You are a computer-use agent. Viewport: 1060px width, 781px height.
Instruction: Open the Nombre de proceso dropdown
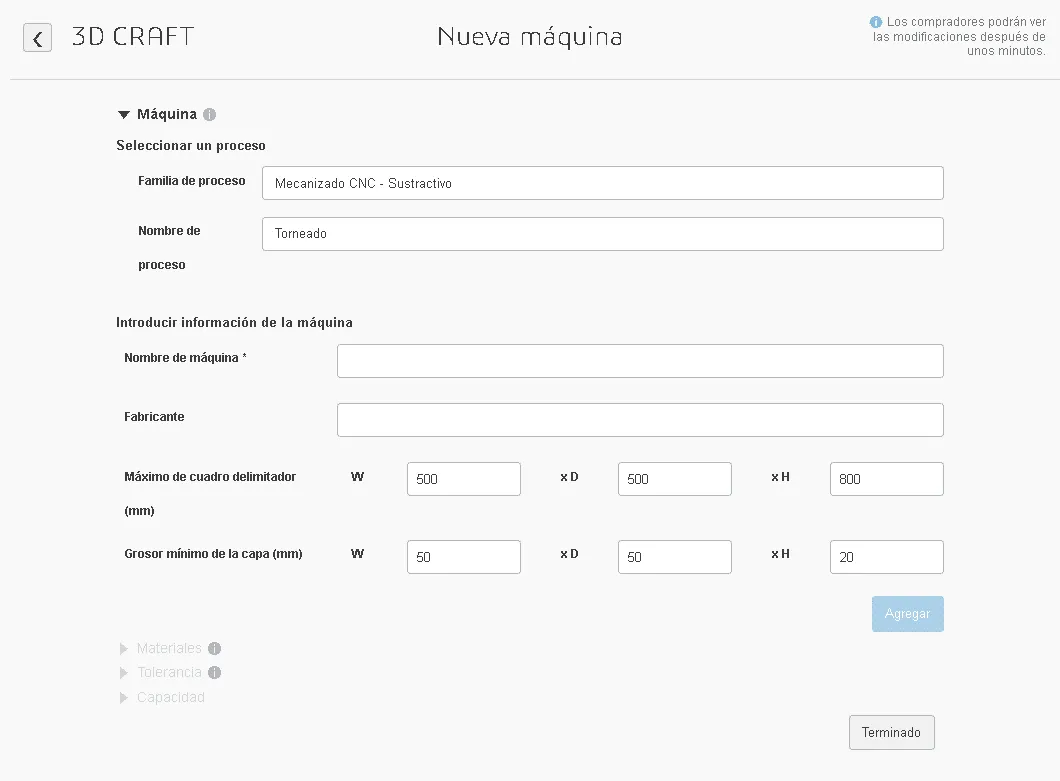602,234
